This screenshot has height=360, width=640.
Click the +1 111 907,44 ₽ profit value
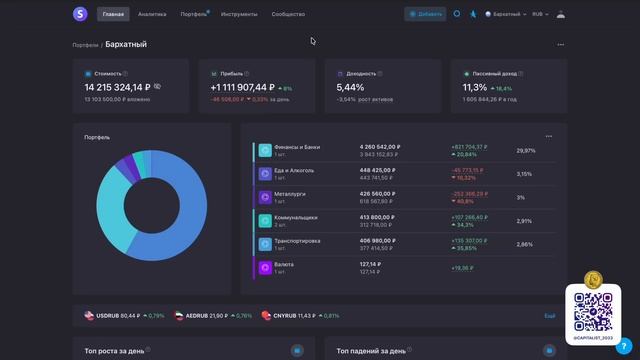[243, 87]
